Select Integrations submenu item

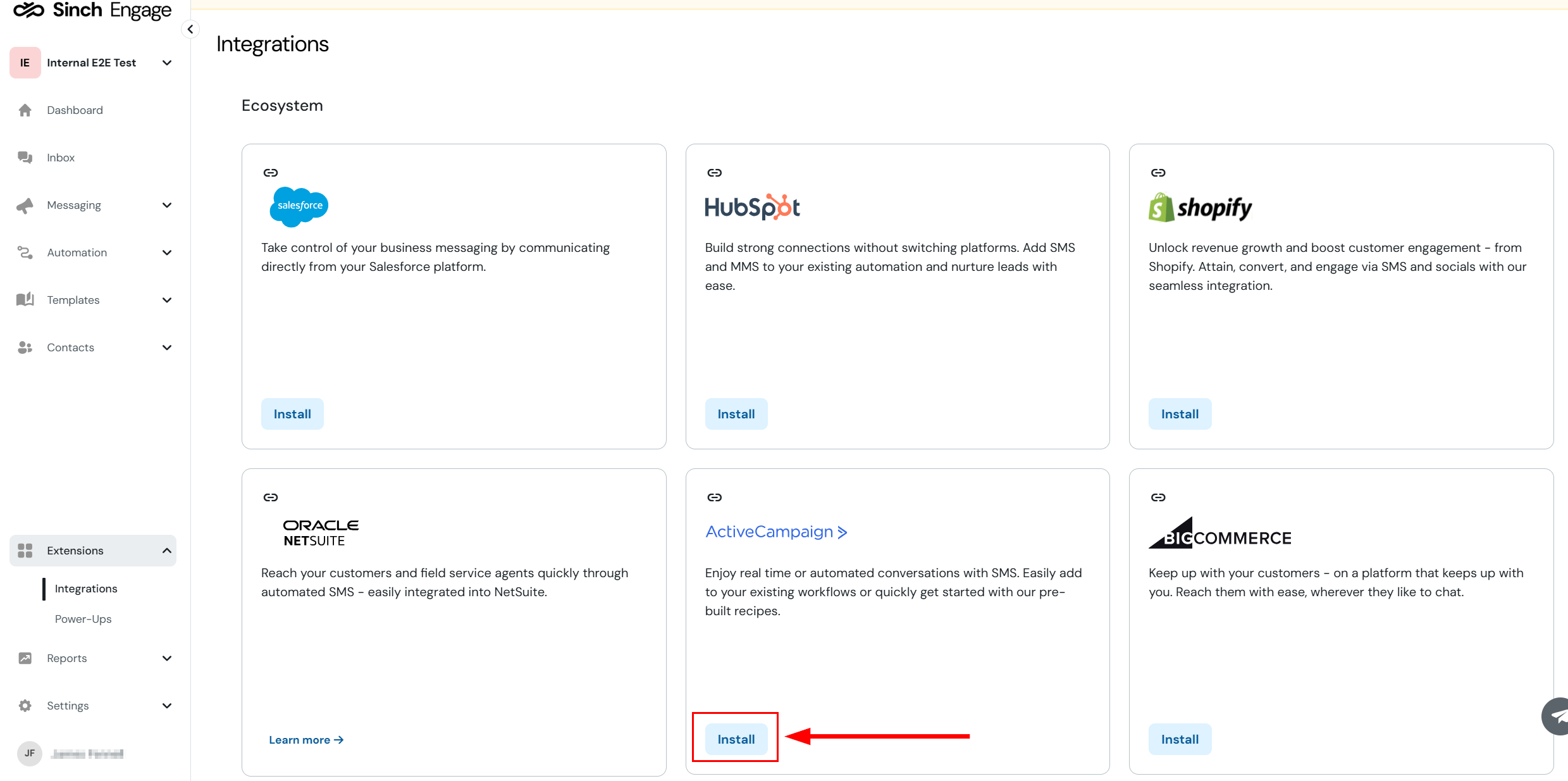(86, 589)
